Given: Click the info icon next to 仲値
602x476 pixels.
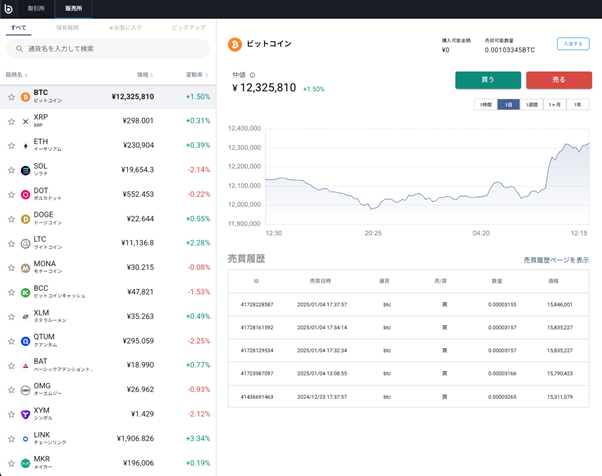Looking at the screenshot, I should (x=252, y=75).
